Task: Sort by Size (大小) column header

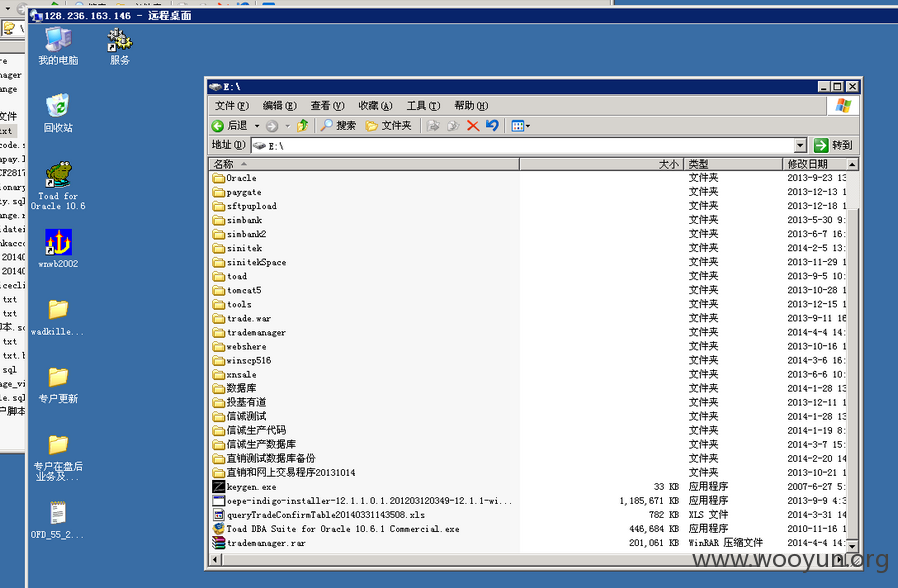Action: (601, 164)
